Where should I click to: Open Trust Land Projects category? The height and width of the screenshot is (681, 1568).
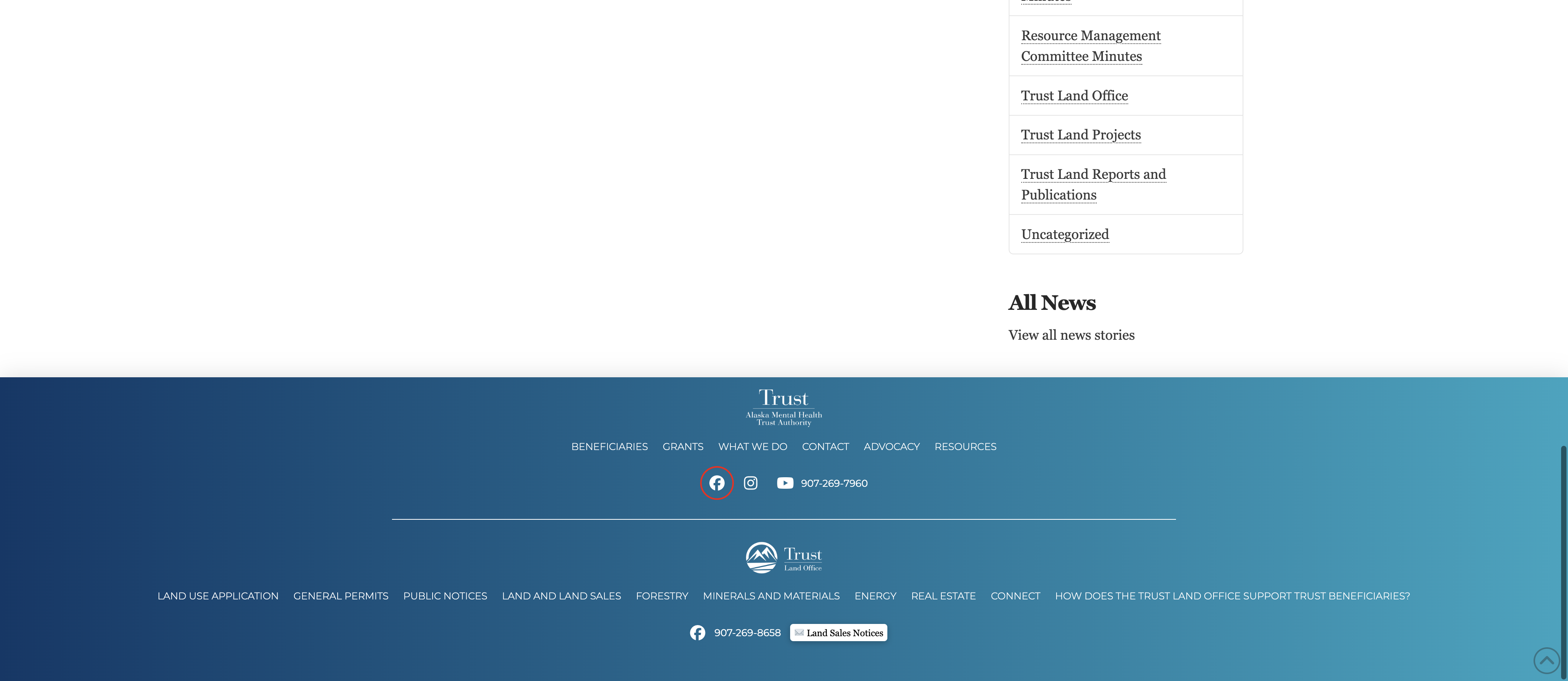(1080, 134)
